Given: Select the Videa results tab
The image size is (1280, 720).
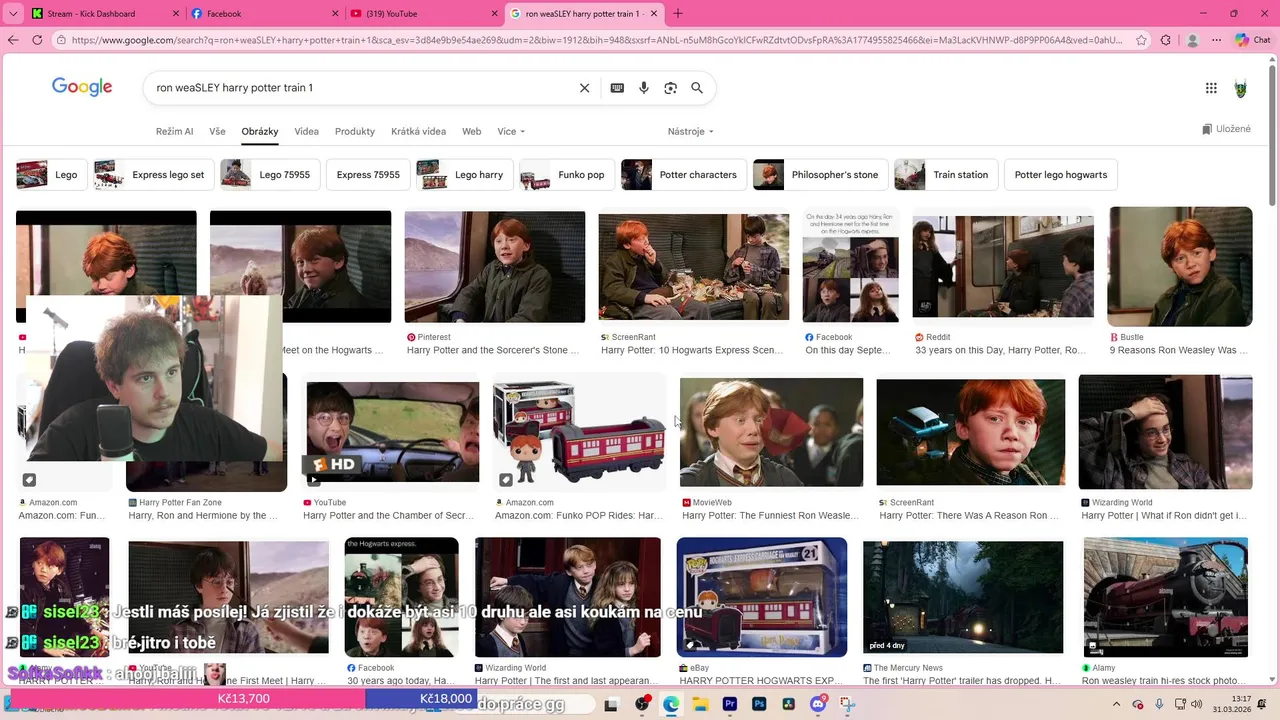Looking at the screenshot, I should click(306, 131).
